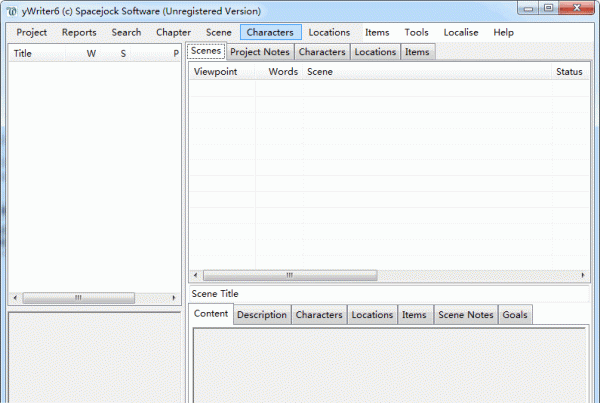Switch to the Project Notes tab
Screen dimensions: 602x403
259,52
